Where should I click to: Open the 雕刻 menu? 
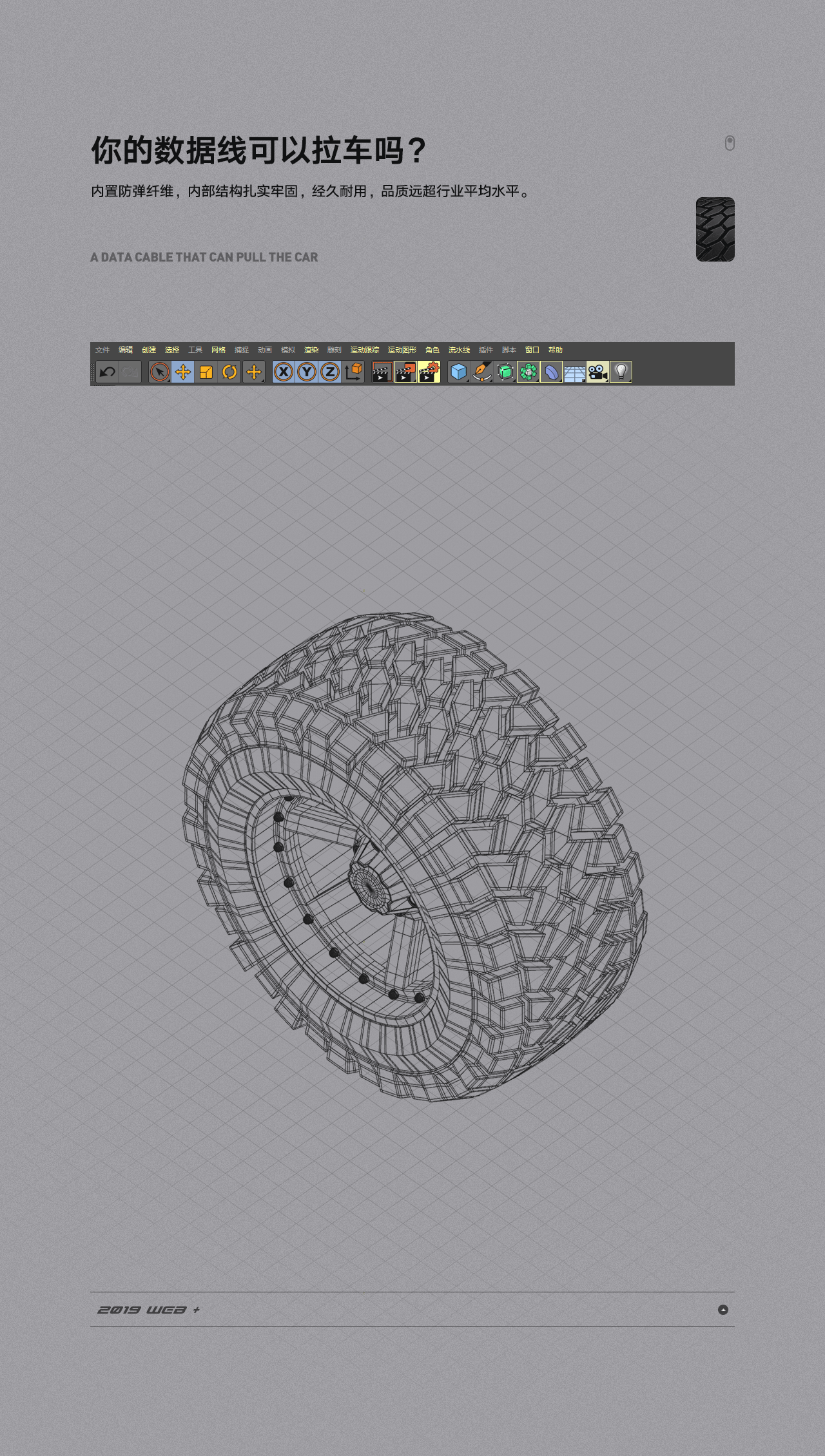click(335, 350)
